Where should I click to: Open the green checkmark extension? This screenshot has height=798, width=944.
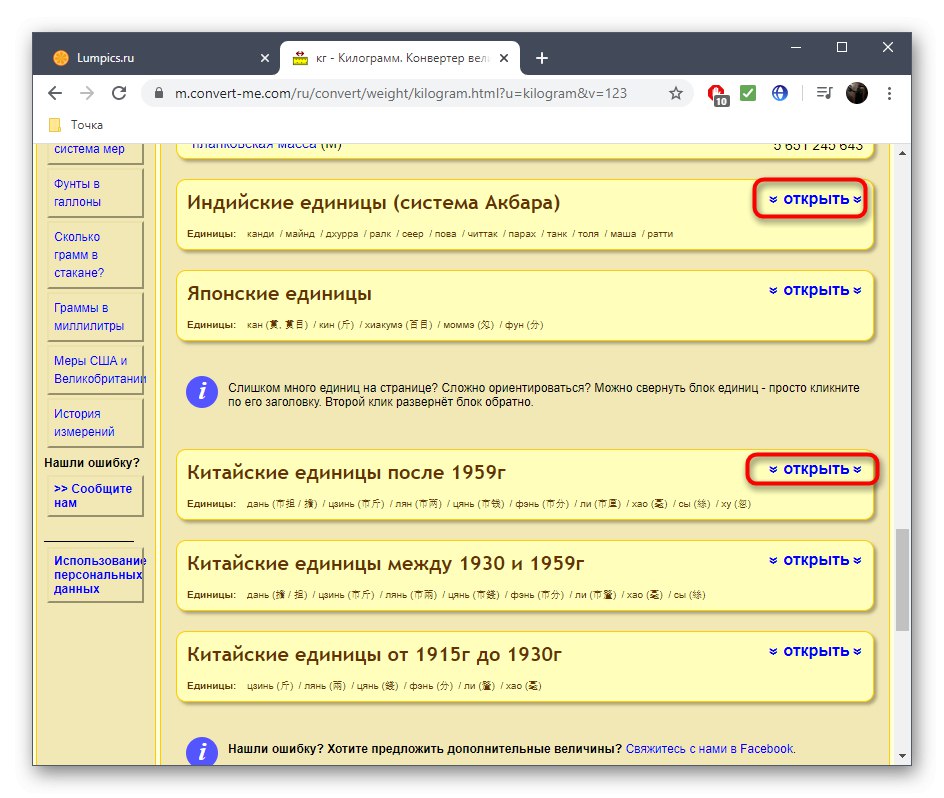coord(748,93)
